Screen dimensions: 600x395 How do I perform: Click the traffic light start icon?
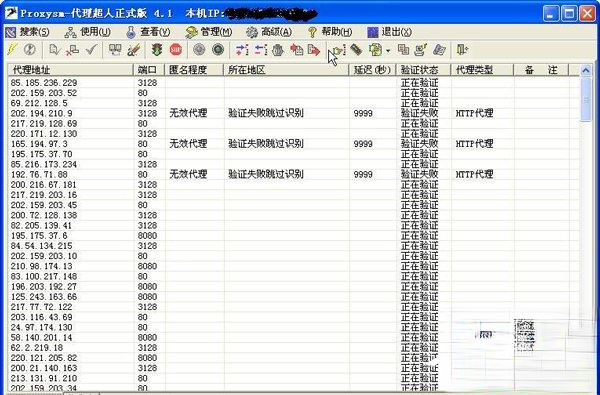coord(157,49)
